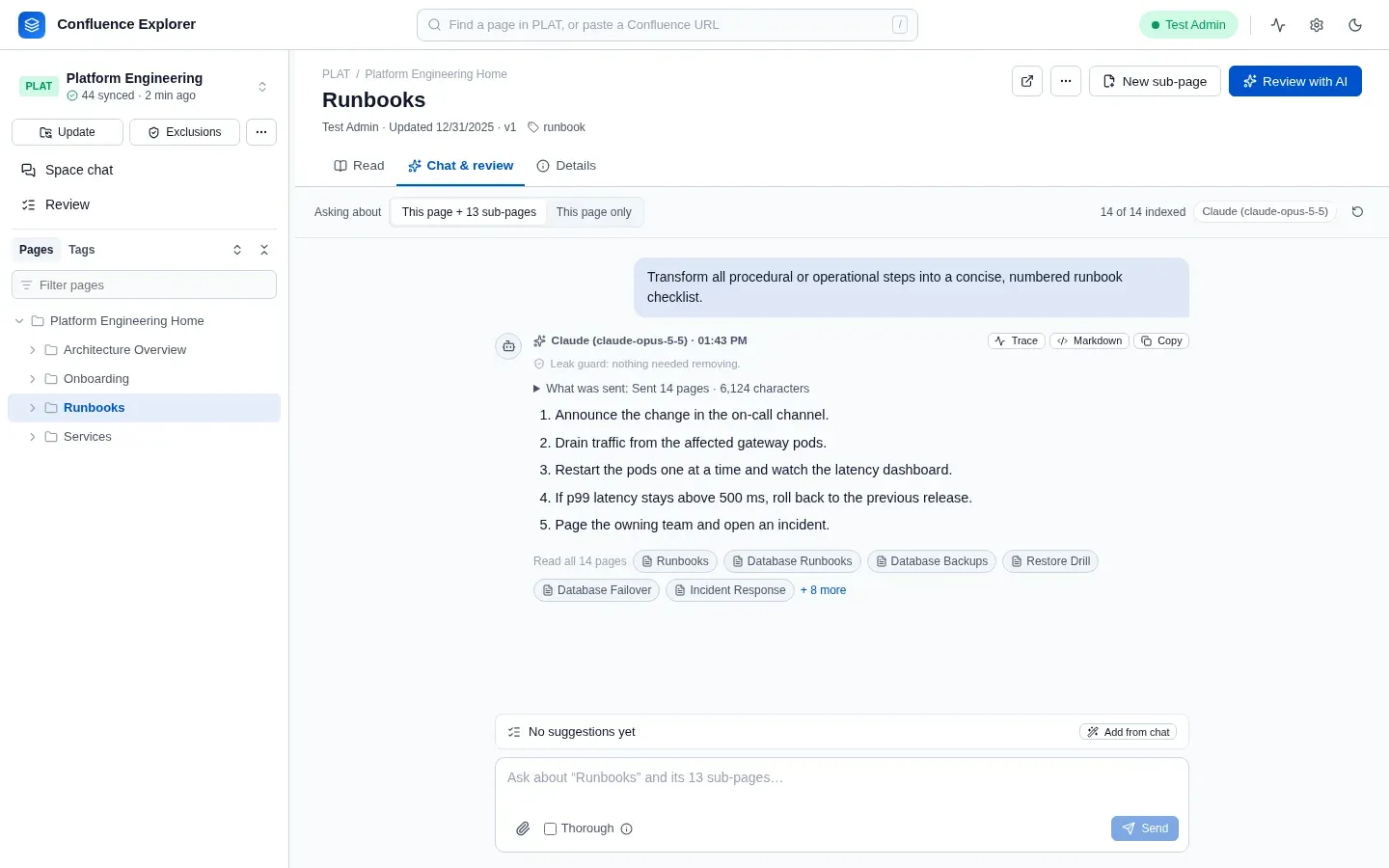The image size is (1389, 868).
Task: Click the Review with AI button
Action: pyautogui.click(x=1295, y=81)
